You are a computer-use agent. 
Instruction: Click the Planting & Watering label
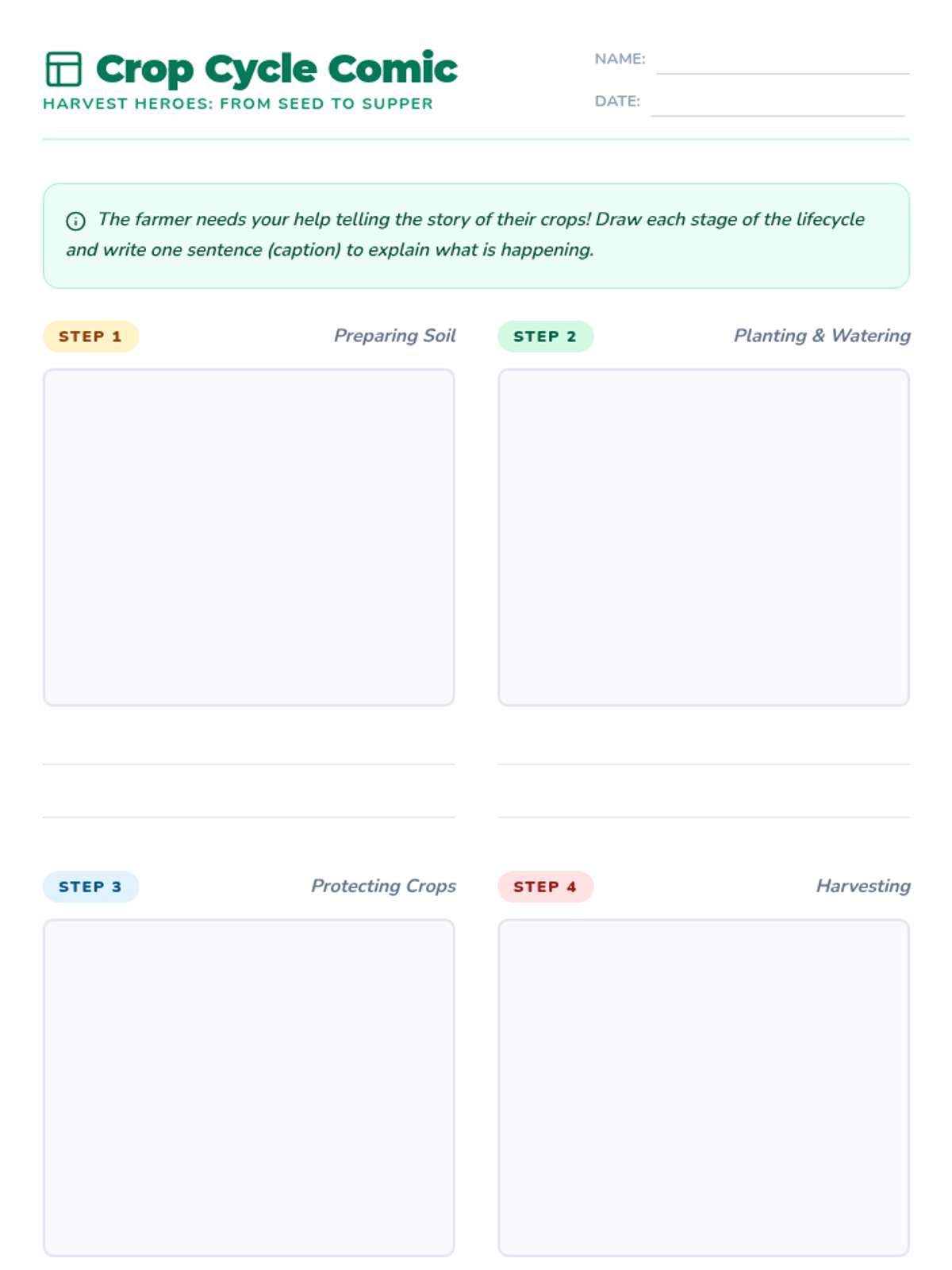click(x=822, y=336)
